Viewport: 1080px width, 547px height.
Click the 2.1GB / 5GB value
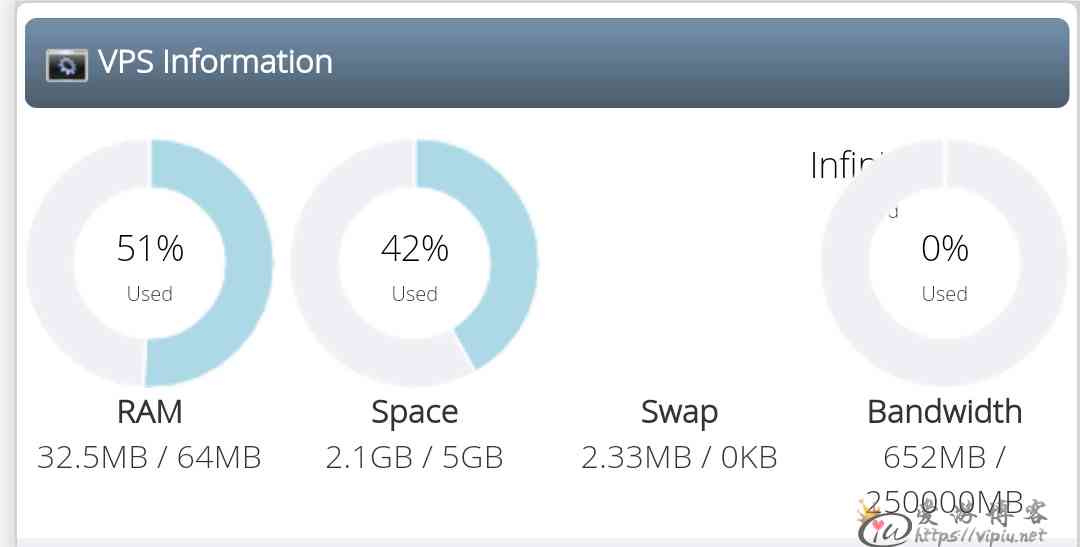coord(415,457)
